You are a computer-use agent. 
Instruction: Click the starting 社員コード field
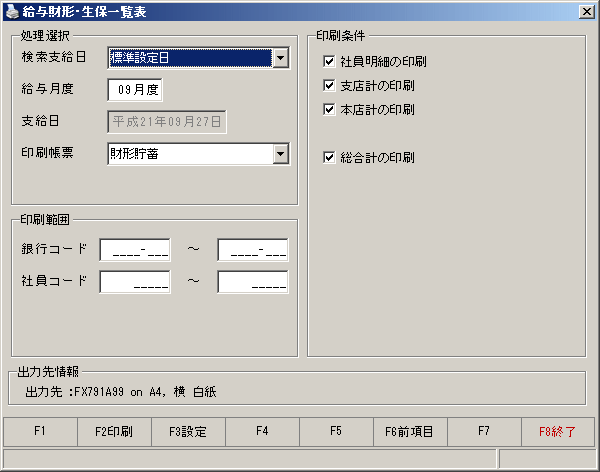tap(135, 282)
